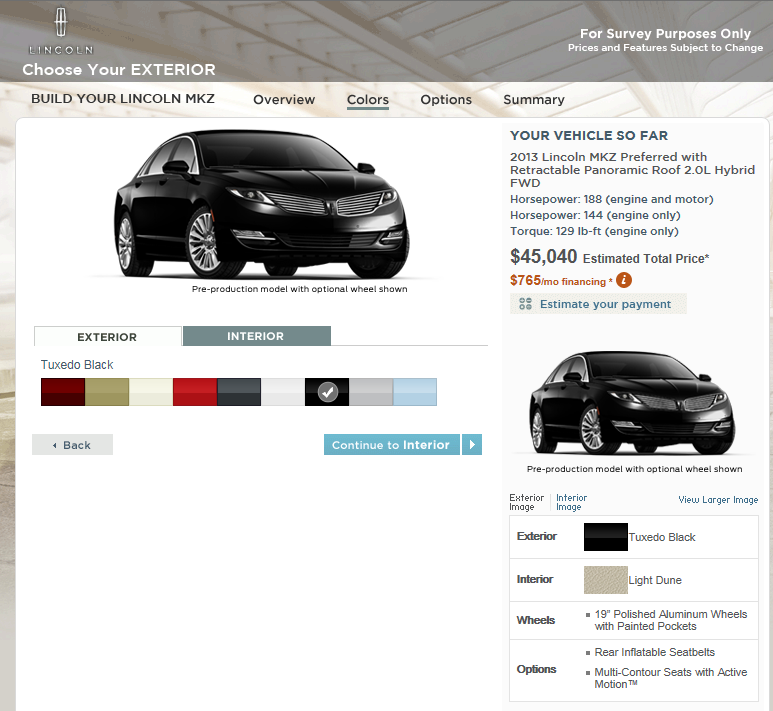Switch to the INTERIOR tab
This screenshot has height=711, width=773.
pos(256,336)
